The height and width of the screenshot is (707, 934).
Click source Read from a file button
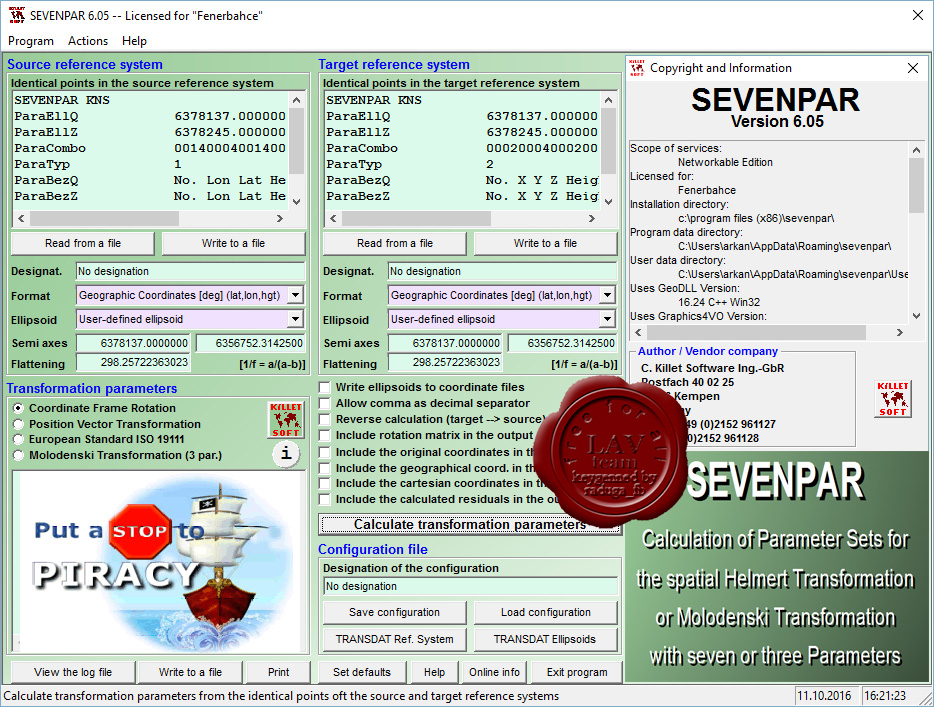[83, 243]
